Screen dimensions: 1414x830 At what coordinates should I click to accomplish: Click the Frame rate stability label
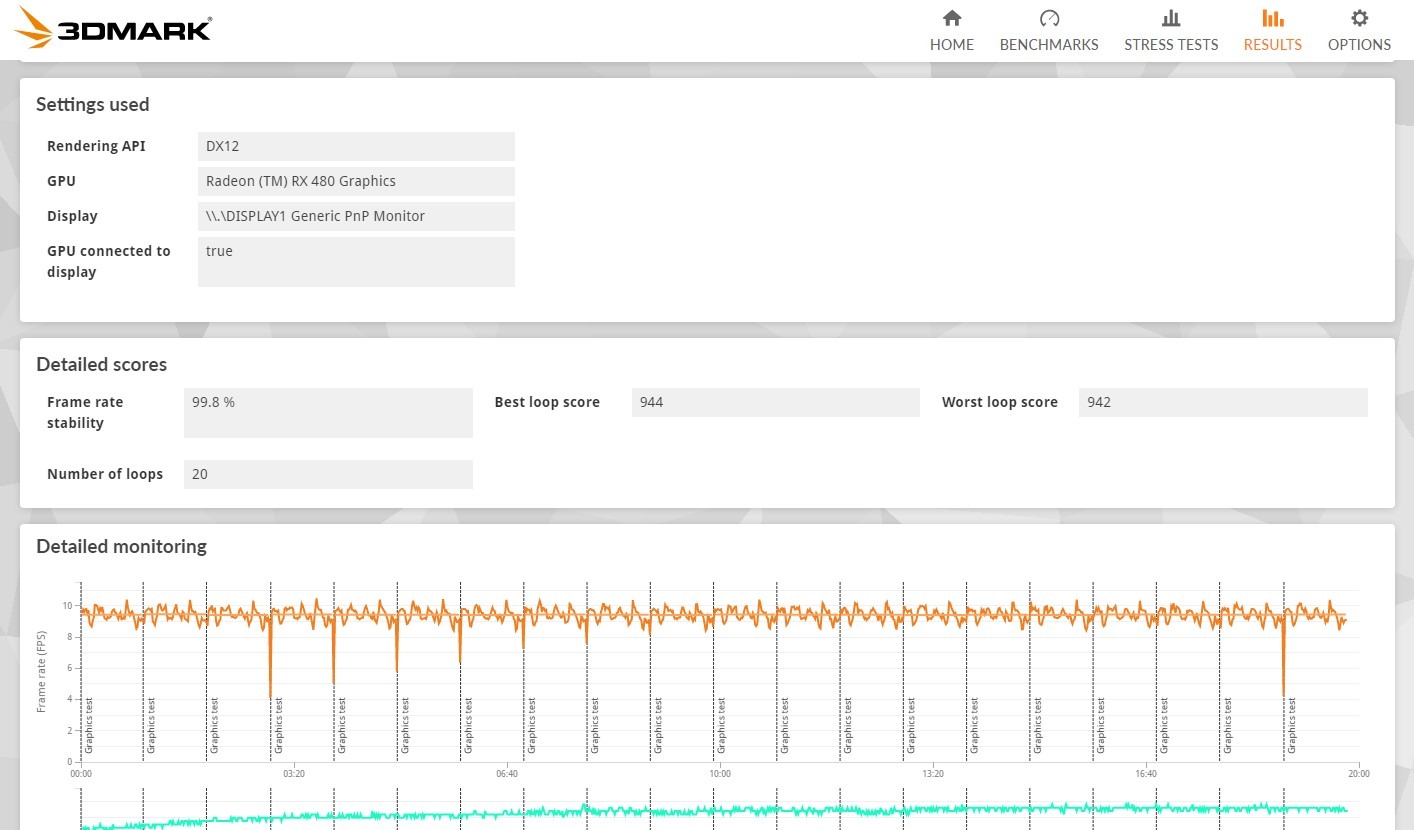(85, 412)
